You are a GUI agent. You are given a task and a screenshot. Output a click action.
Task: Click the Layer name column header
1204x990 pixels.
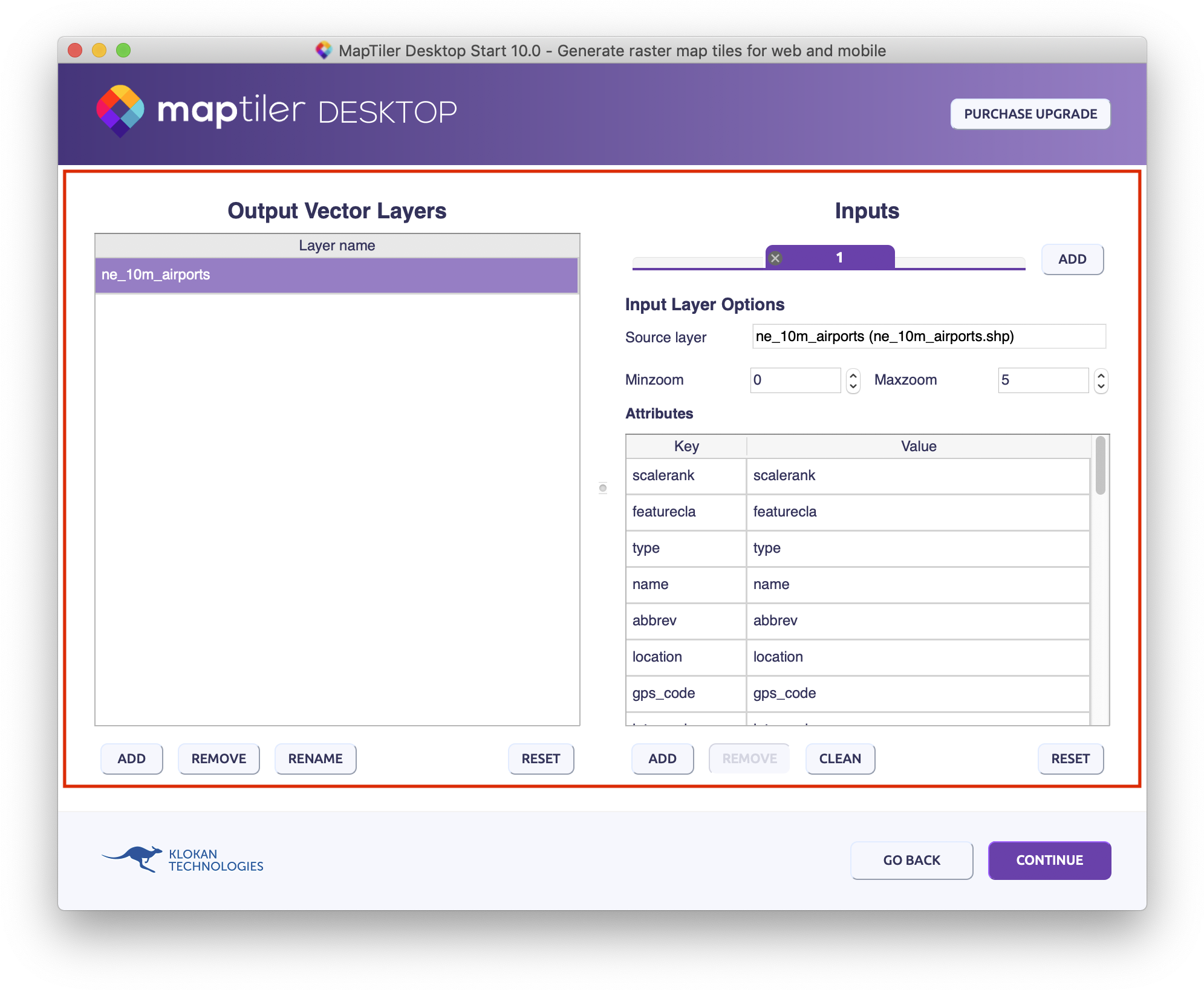[x=337, y=246]
